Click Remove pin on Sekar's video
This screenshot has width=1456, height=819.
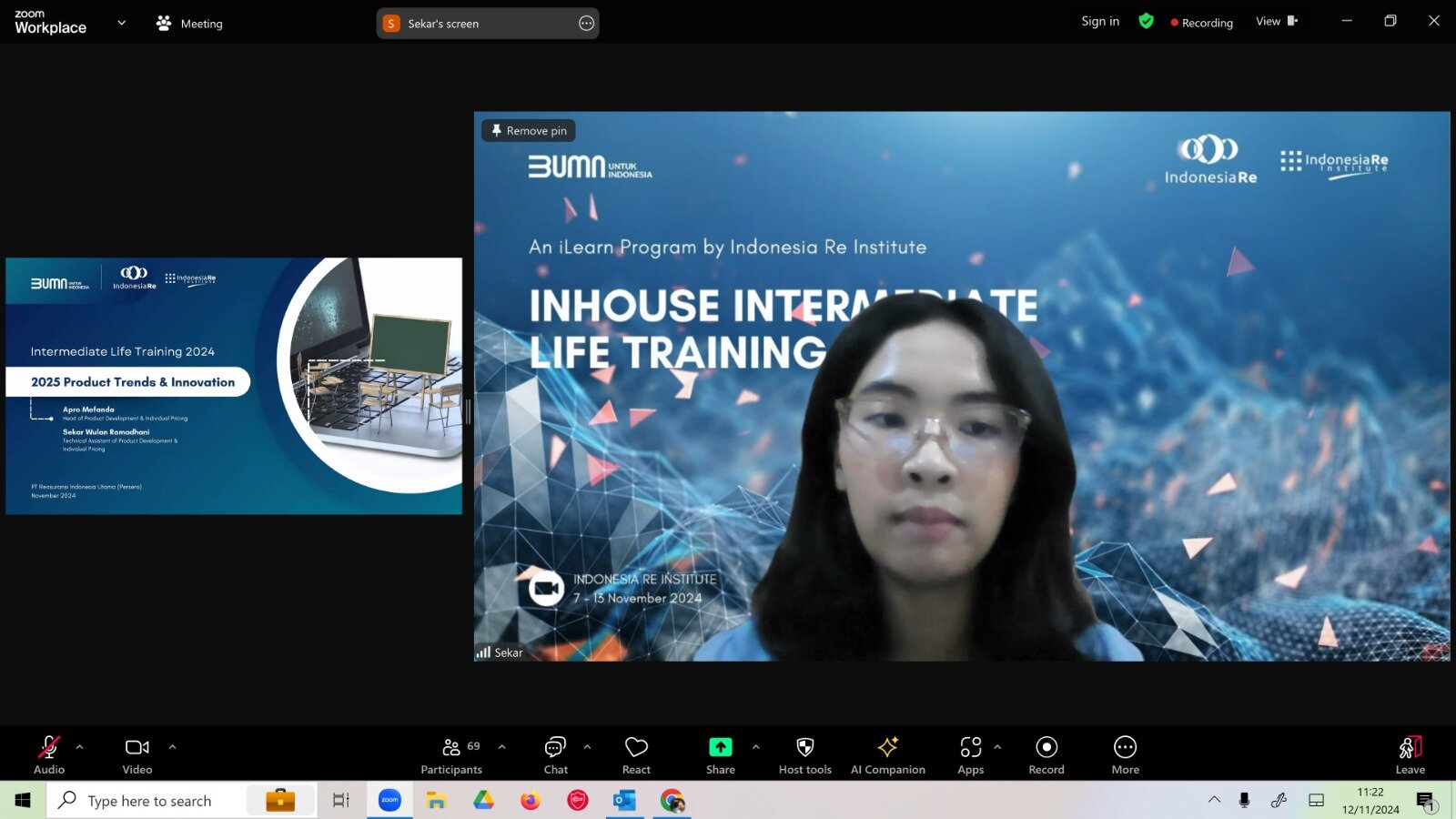point(529,130)
